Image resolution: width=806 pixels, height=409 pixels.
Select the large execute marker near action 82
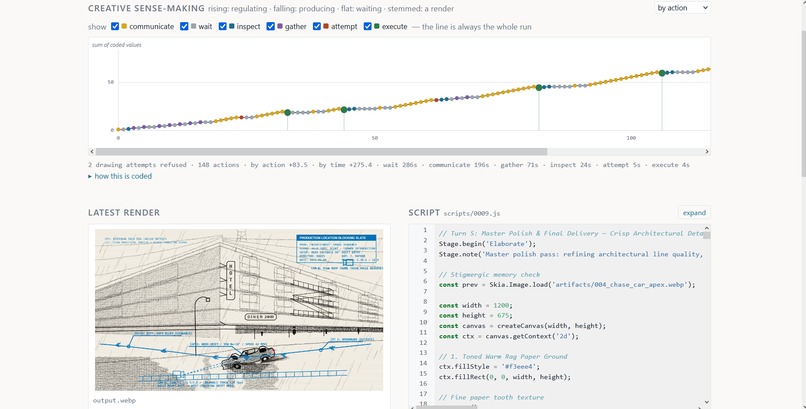pos(539,88)
